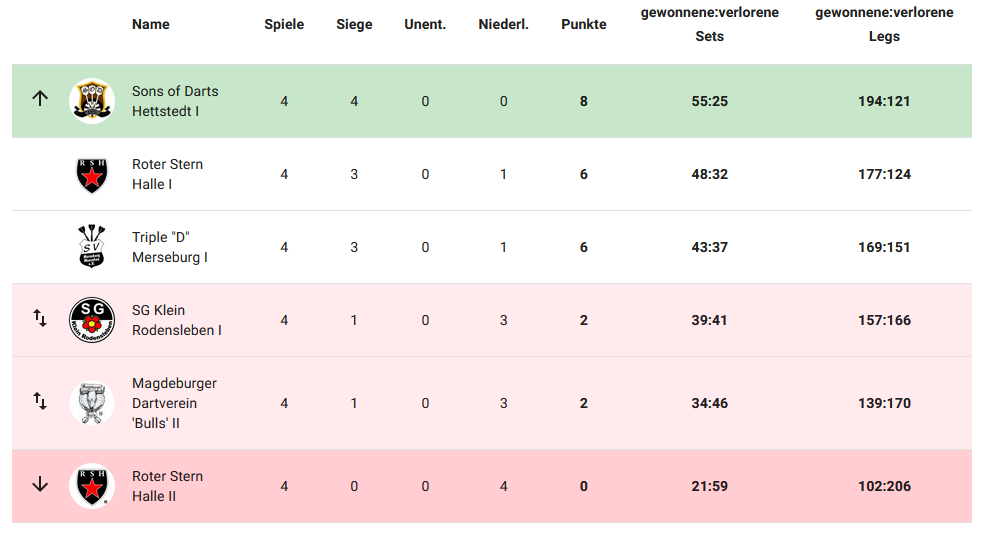988x538 pixels.
Task: Click the Triple "D" Merseburg logo
Action: tap(92, 246)
